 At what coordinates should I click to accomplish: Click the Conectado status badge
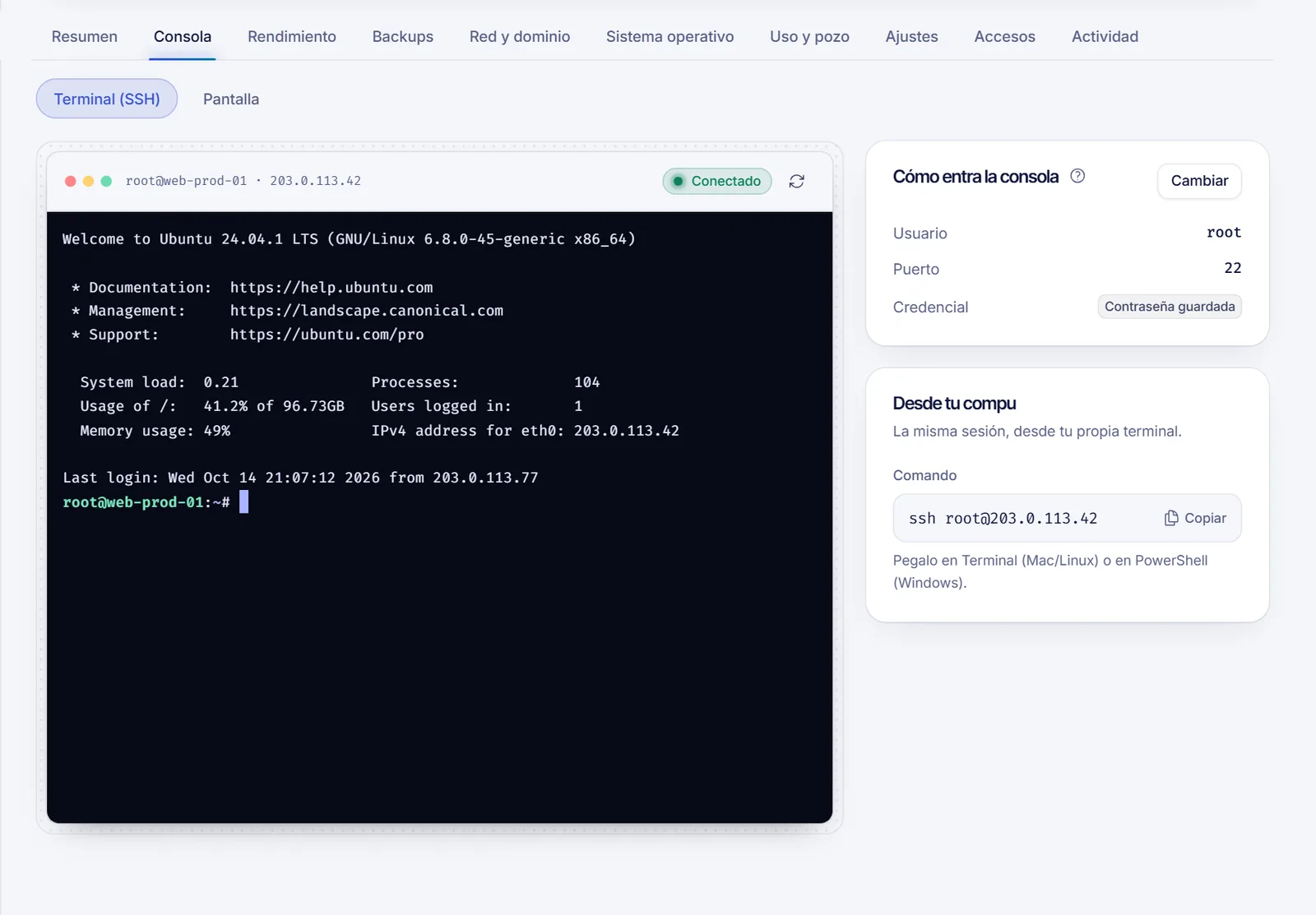717,181
